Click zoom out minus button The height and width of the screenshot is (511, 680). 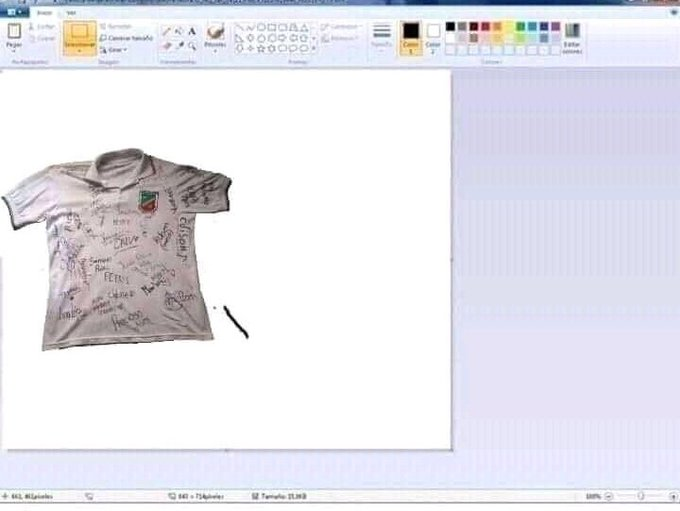(608, 496)
